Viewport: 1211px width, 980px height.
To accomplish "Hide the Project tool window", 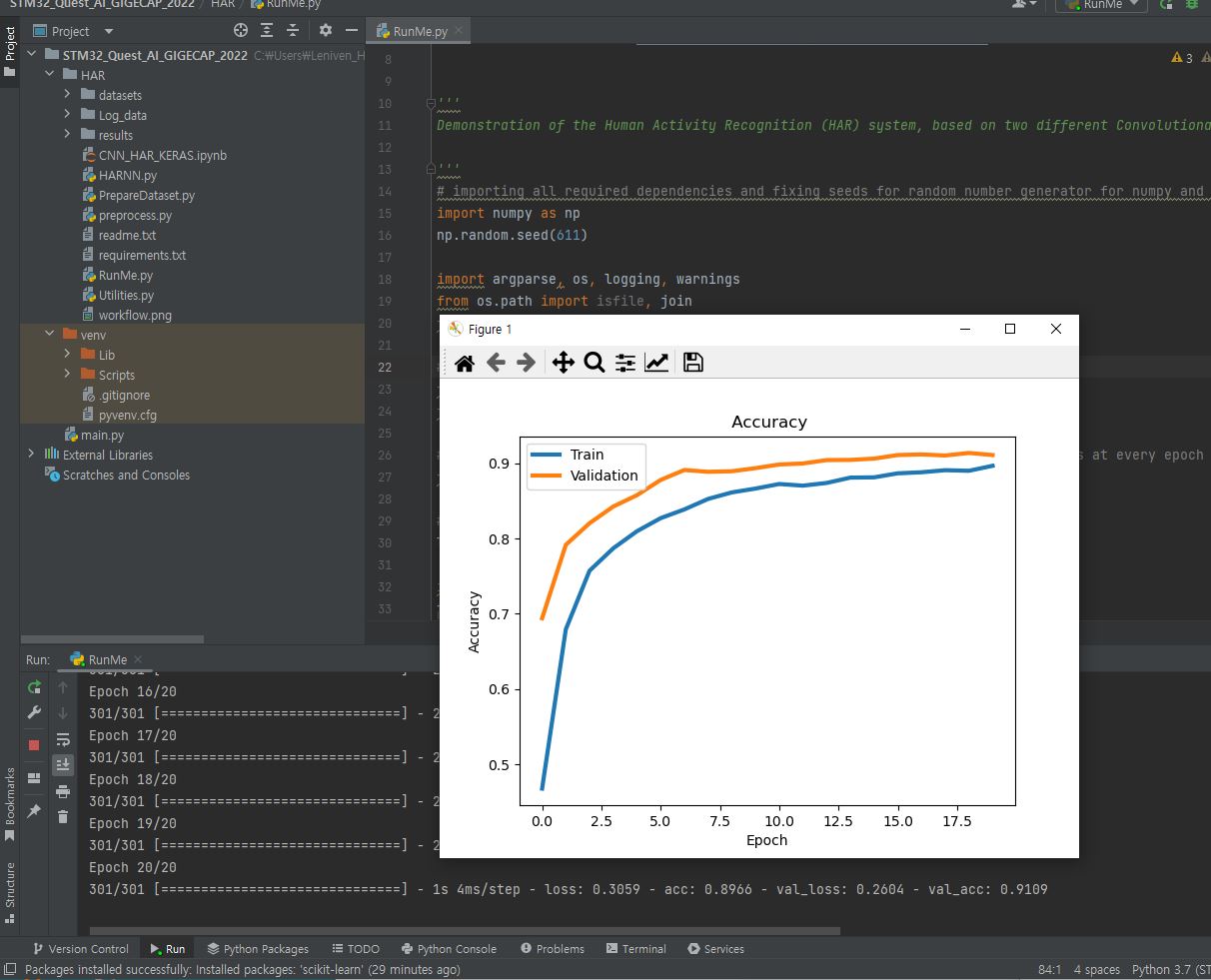I will (x=351, y=31).
